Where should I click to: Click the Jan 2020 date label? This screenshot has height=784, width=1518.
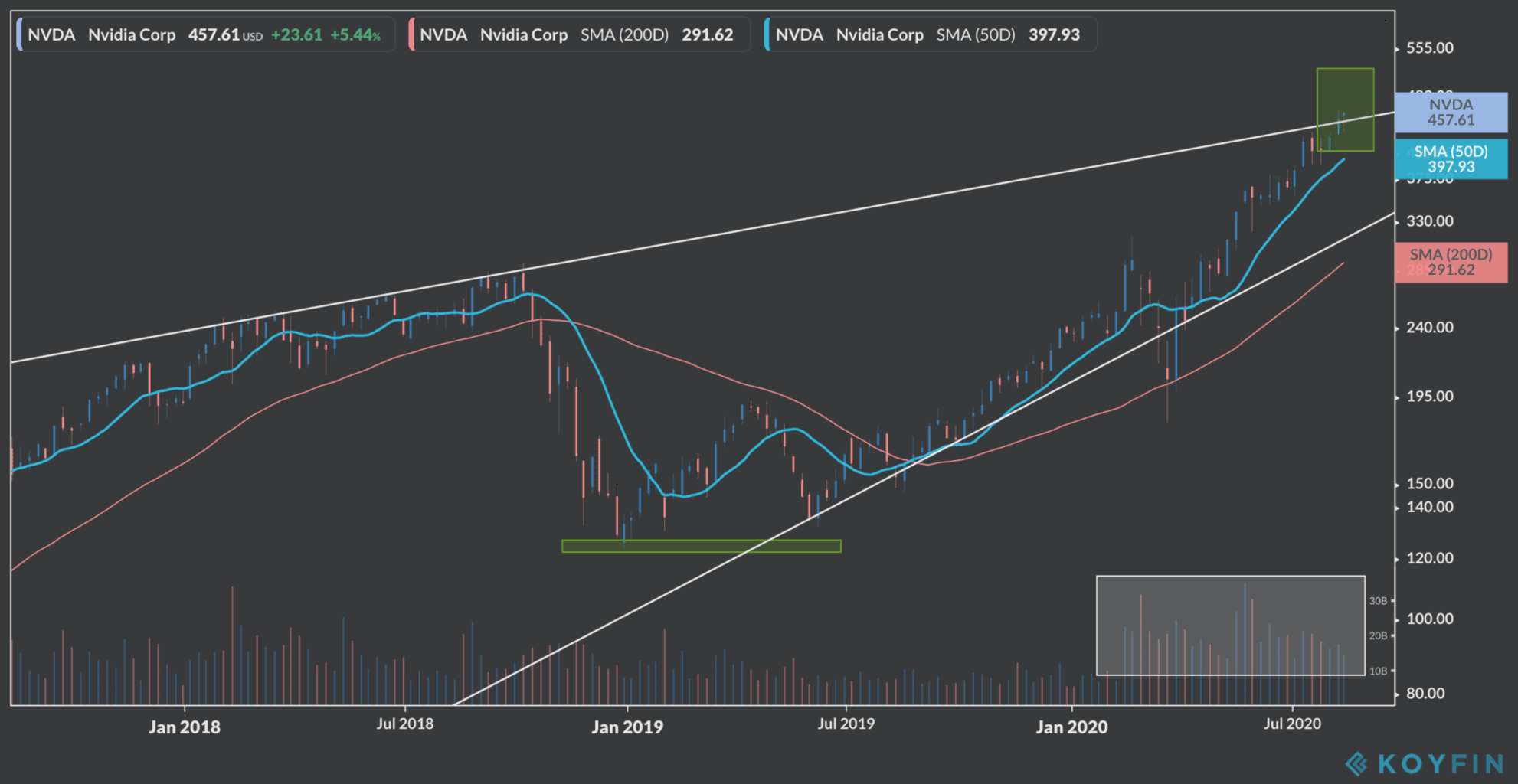coord(1071,727)
